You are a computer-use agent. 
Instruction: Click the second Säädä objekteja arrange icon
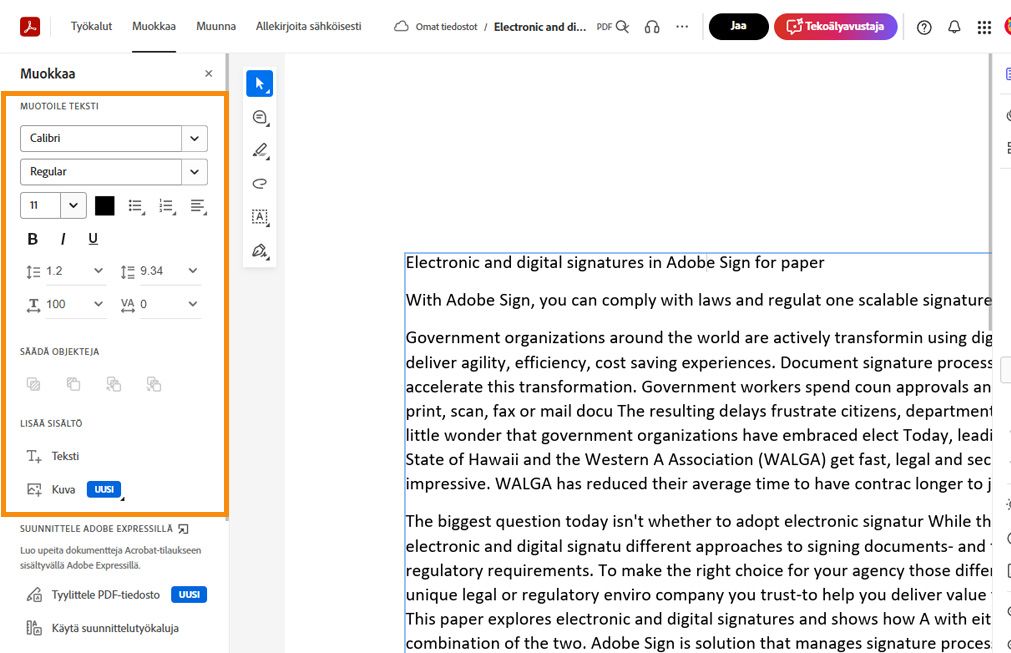click(74, 384)
